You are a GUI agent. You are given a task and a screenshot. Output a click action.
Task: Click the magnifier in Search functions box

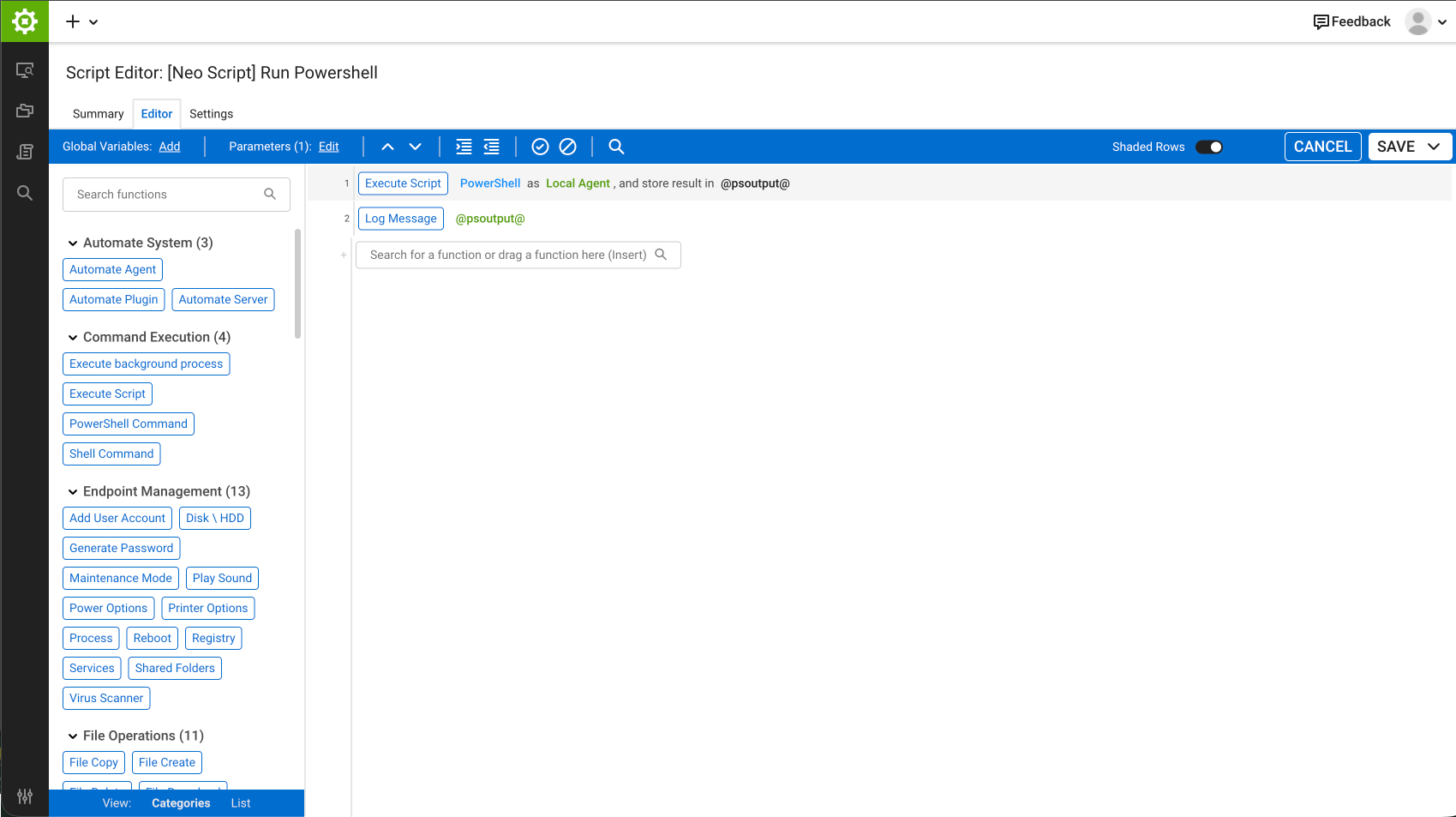(270, 194)
